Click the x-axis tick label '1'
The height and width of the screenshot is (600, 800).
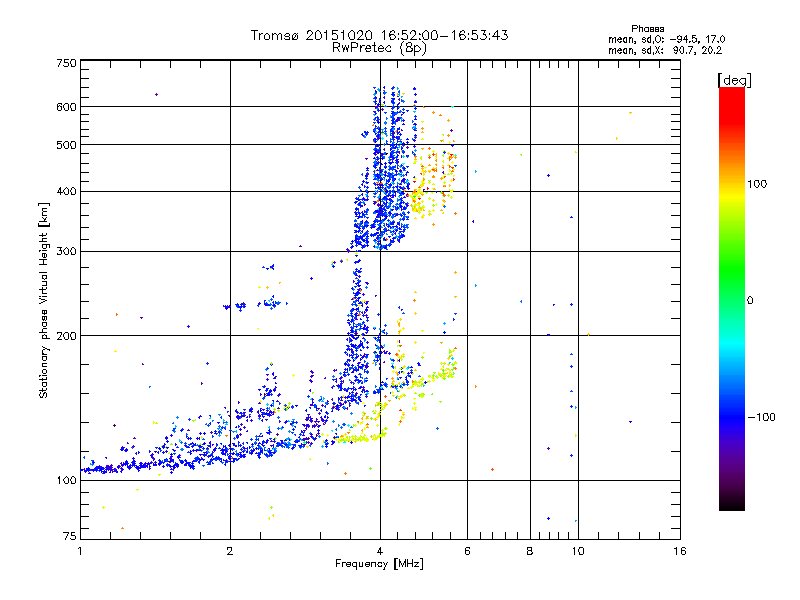point(80,551)
